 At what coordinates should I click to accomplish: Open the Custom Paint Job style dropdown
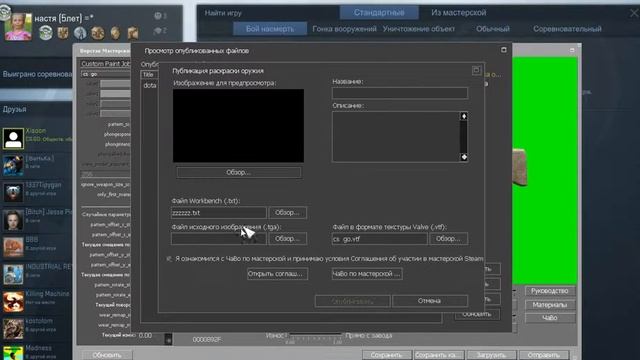tap(105, 64)
